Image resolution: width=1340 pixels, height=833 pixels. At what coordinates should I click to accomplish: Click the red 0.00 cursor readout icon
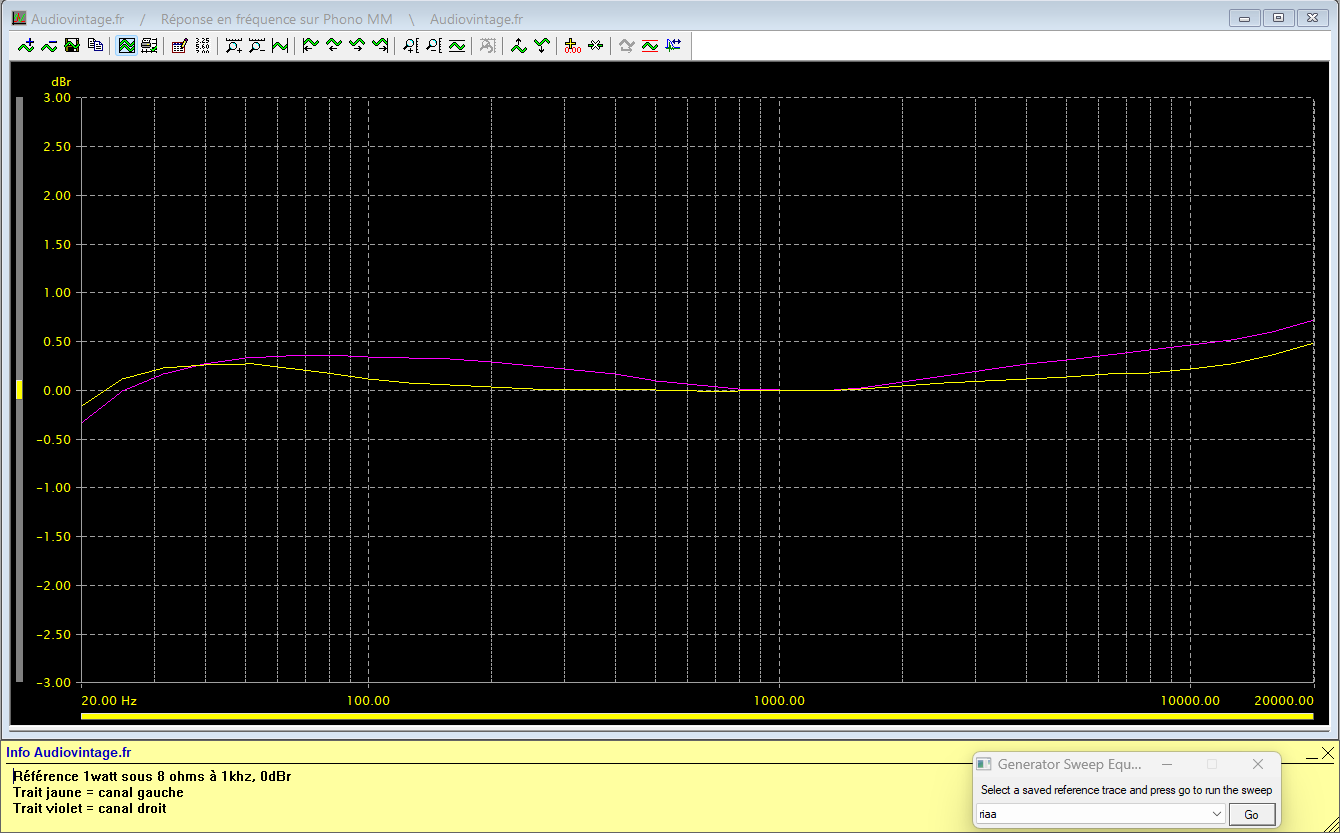tap(572, 45)
